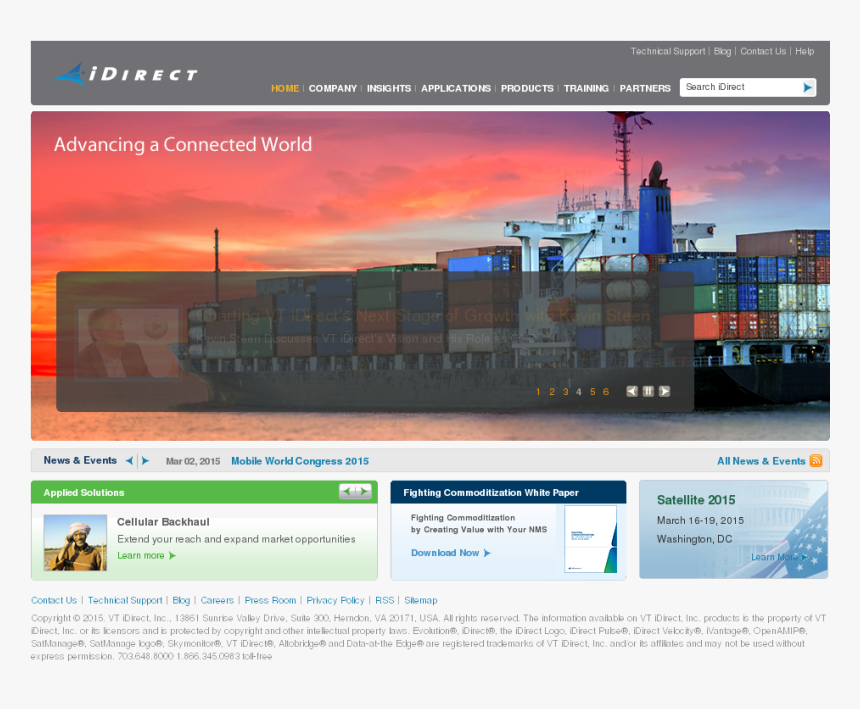The height and width of the screenshot is (709, 860).
Task: Open Blog link in top bar
Action: (x=722, y=51)
